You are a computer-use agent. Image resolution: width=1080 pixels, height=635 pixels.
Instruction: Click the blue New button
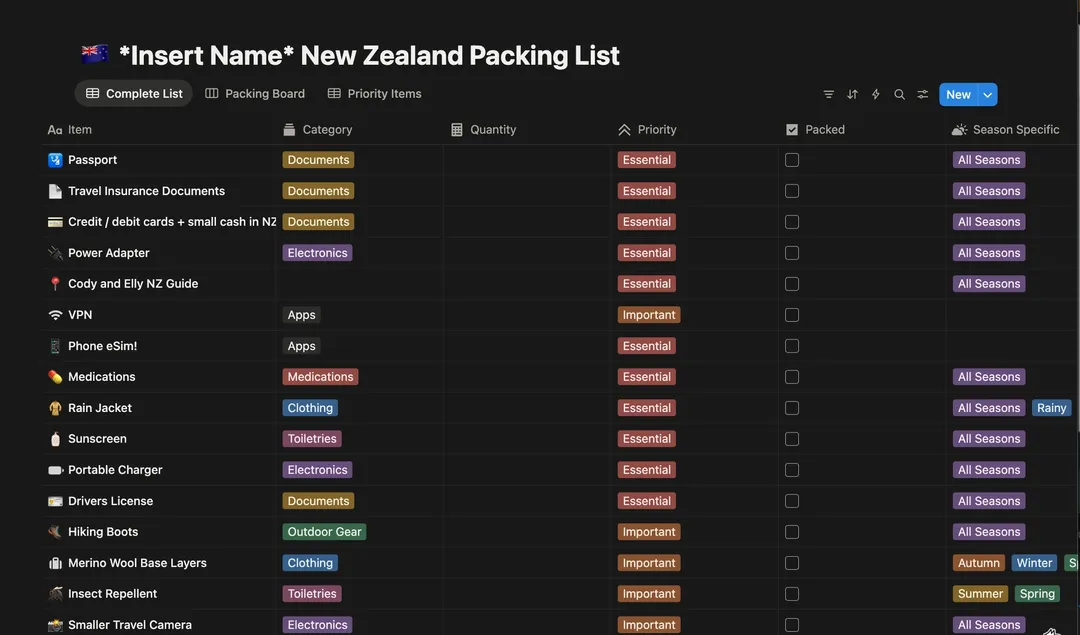click(957, 95)
